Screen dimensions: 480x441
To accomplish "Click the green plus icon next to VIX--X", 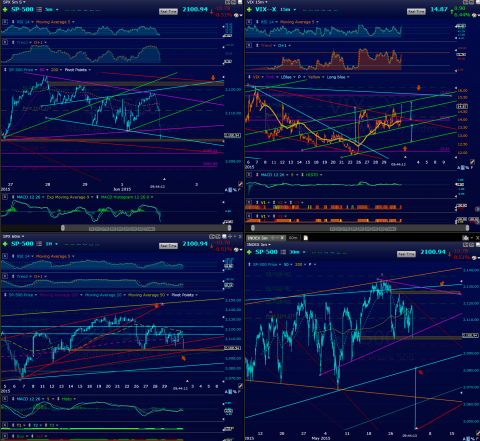I will click(249, 10).
